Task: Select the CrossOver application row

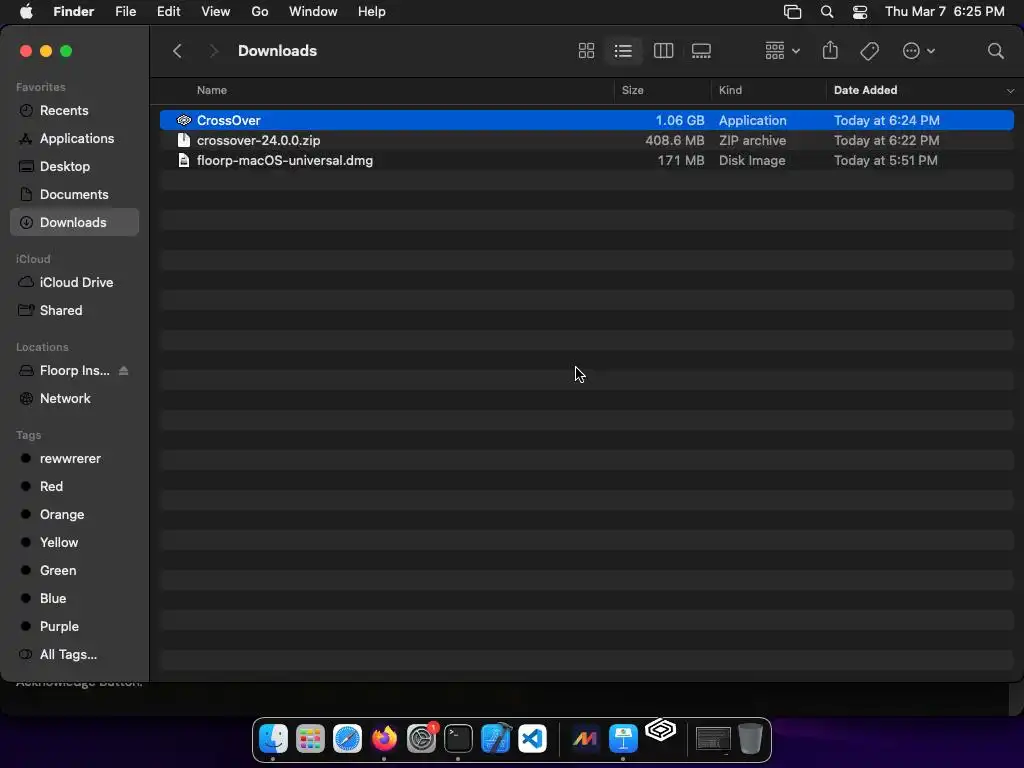Action: point(586,120)
